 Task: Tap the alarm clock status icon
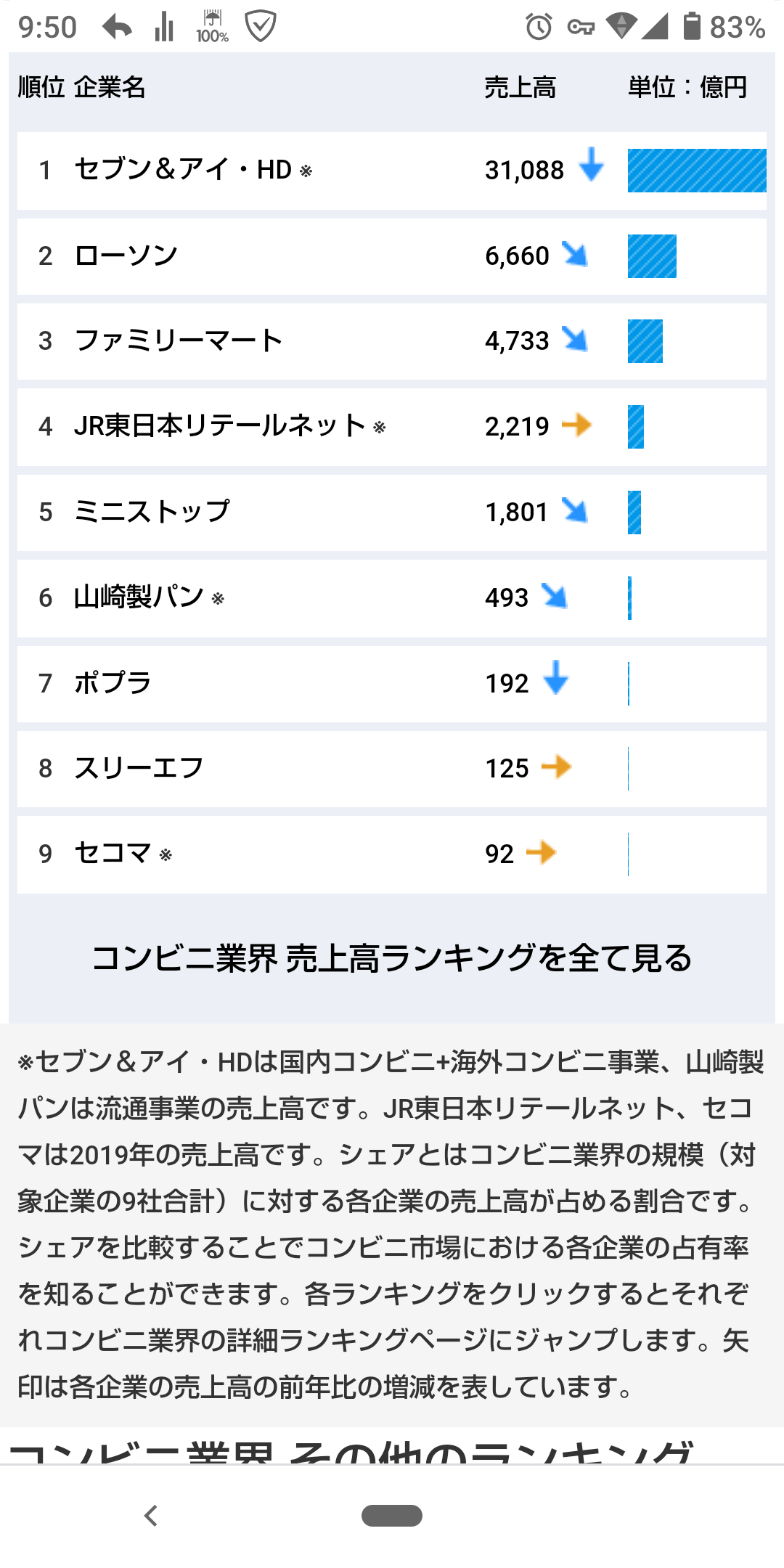(x=539, y=28)
